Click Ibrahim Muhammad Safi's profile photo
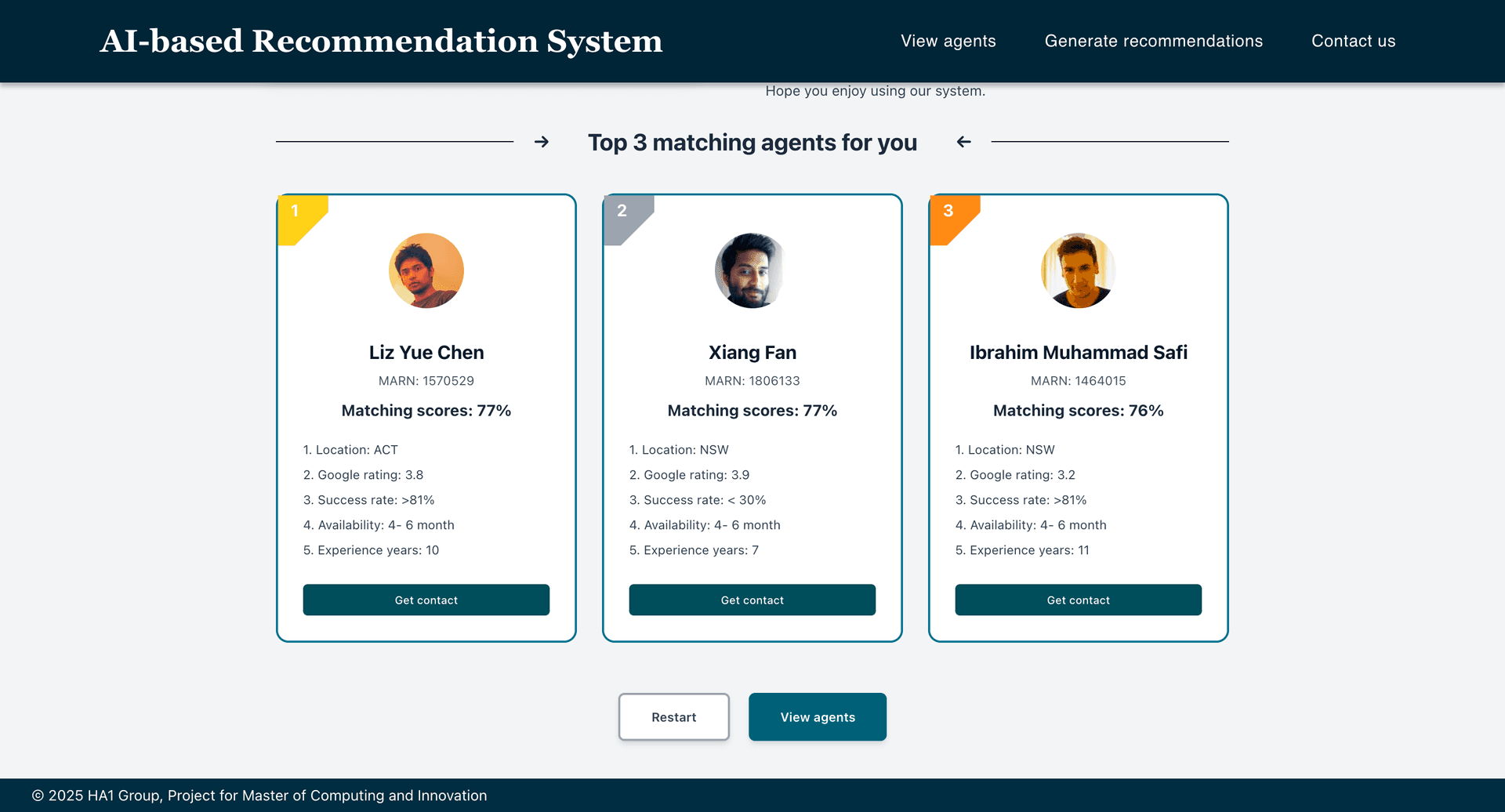 tap(1079, 270)
